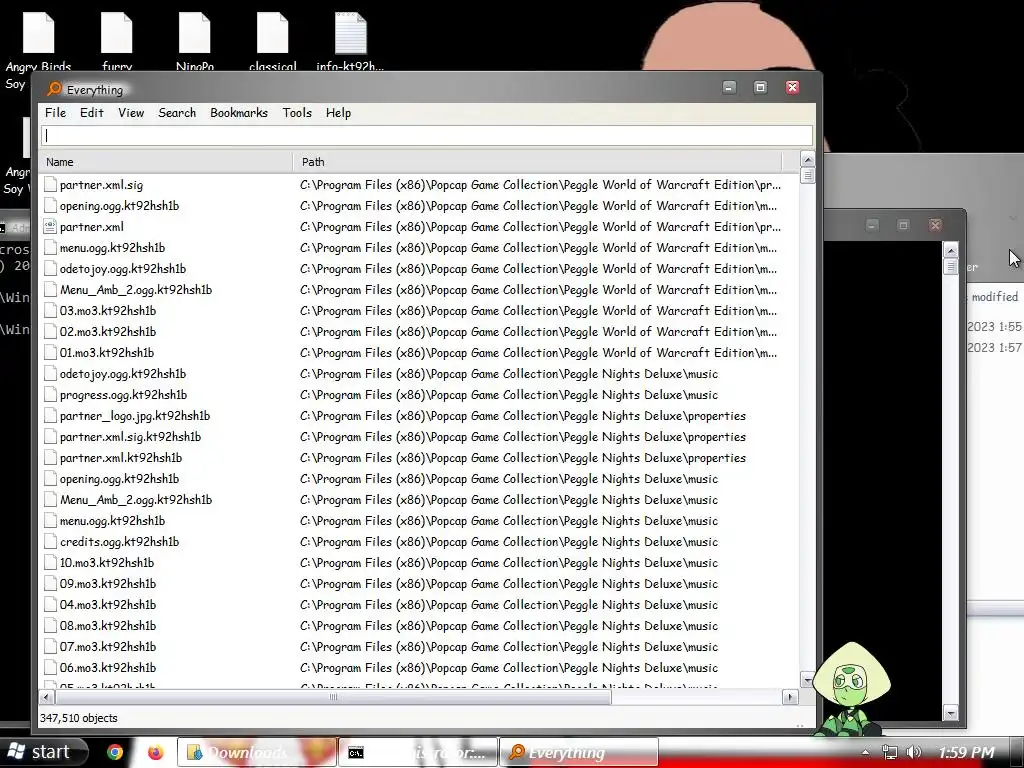
Task: Open the Tools menu
Action: (297, 113)
